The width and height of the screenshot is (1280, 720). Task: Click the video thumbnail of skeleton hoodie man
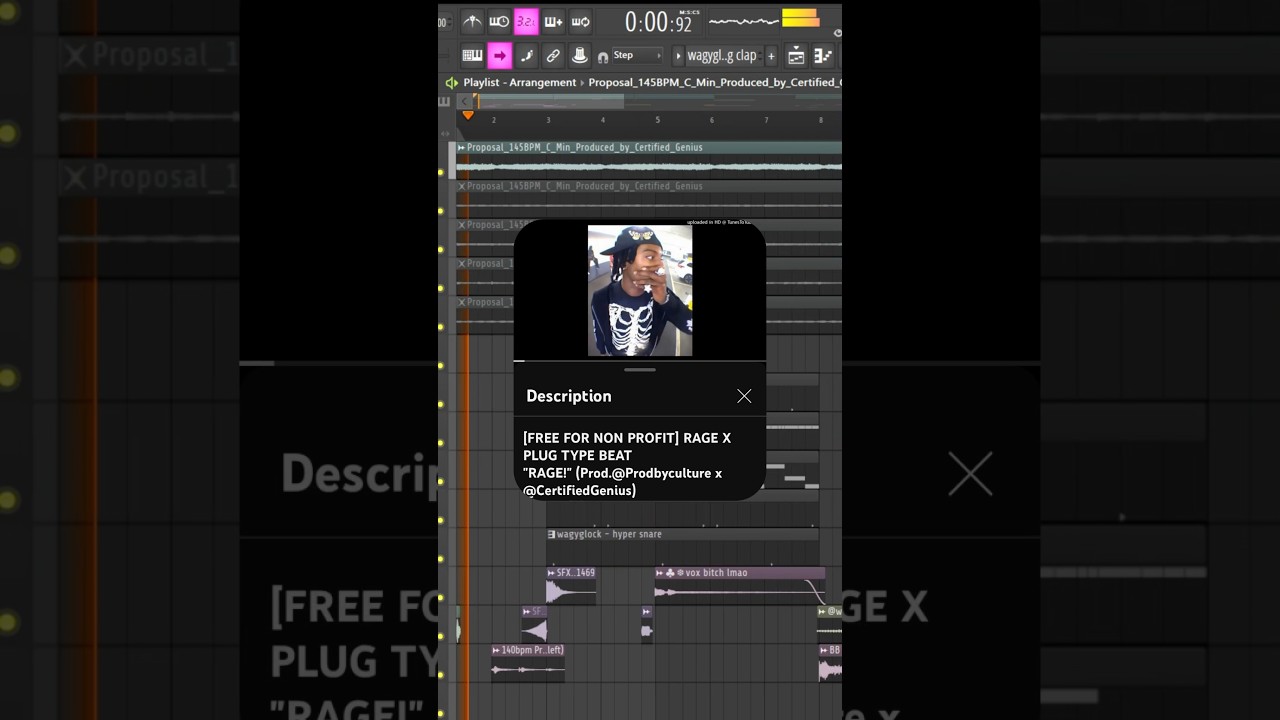[x=640, y=291]
